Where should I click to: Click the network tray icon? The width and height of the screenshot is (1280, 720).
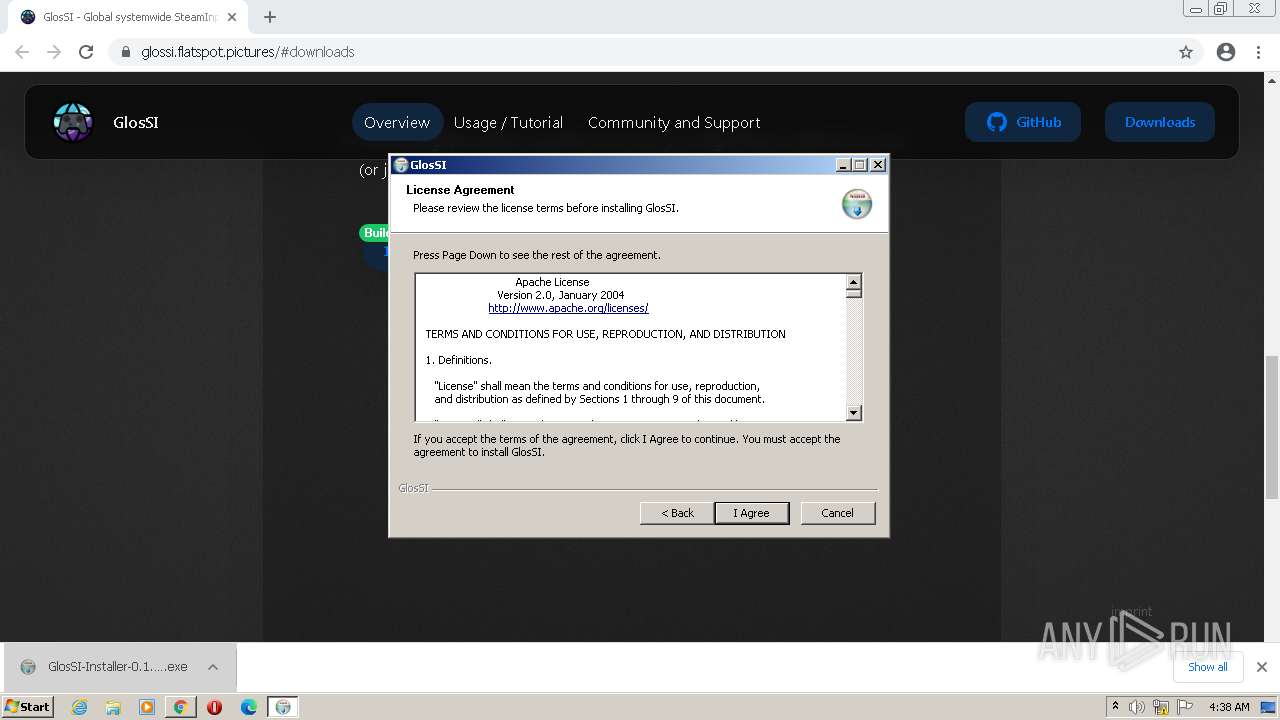[1161, 707]
